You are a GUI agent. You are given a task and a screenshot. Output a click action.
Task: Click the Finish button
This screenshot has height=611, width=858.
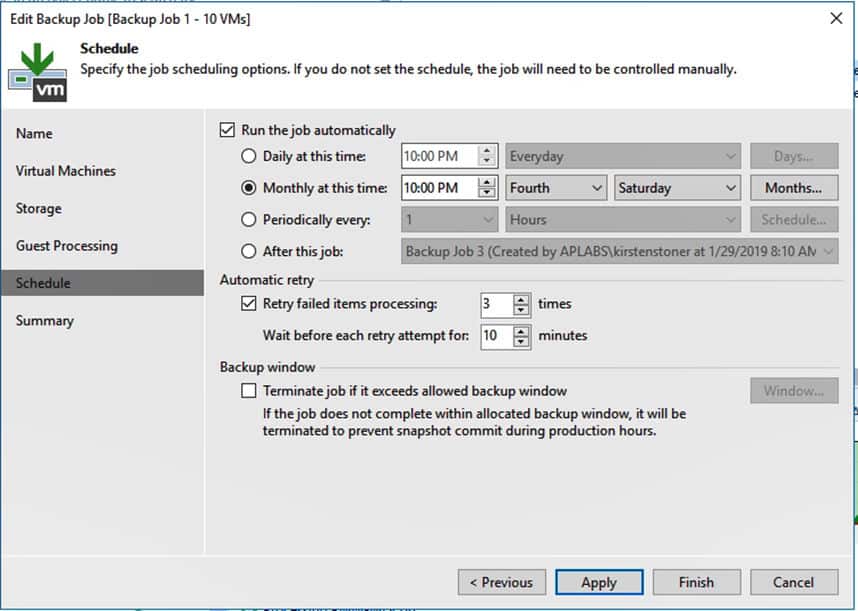pyautogui.click(x=697, y=582)
